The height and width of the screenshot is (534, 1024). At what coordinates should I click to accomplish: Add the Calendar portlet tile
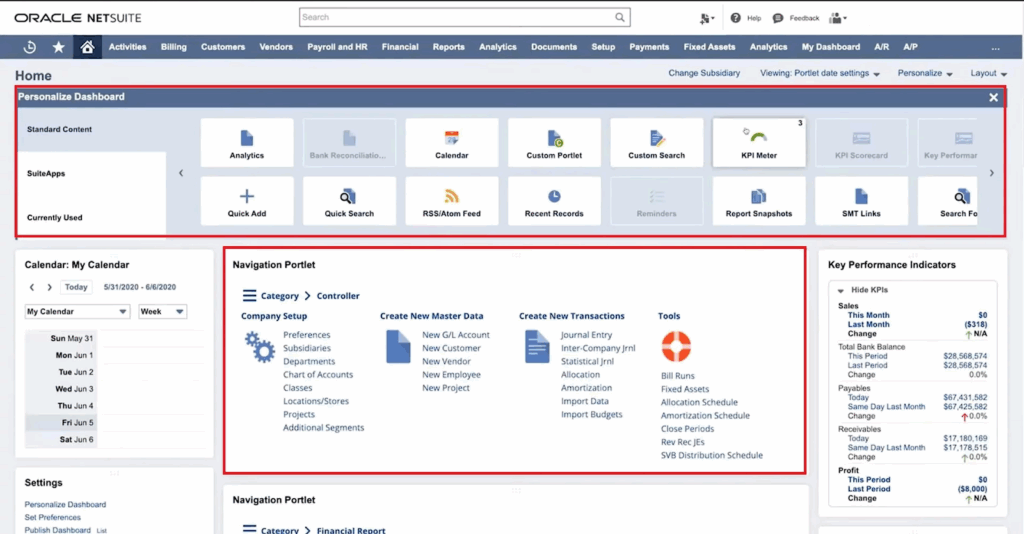[452, 143]
